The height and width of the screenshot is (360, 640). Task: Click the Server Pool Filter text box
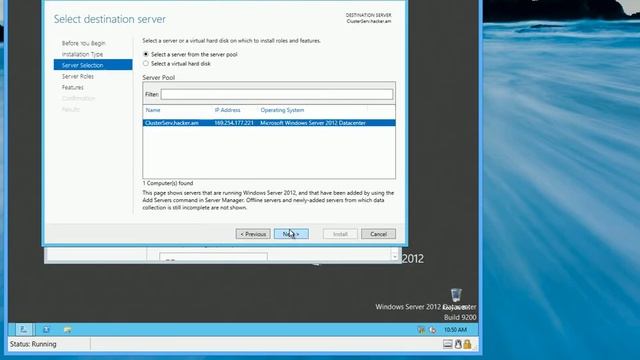(277, 94)
